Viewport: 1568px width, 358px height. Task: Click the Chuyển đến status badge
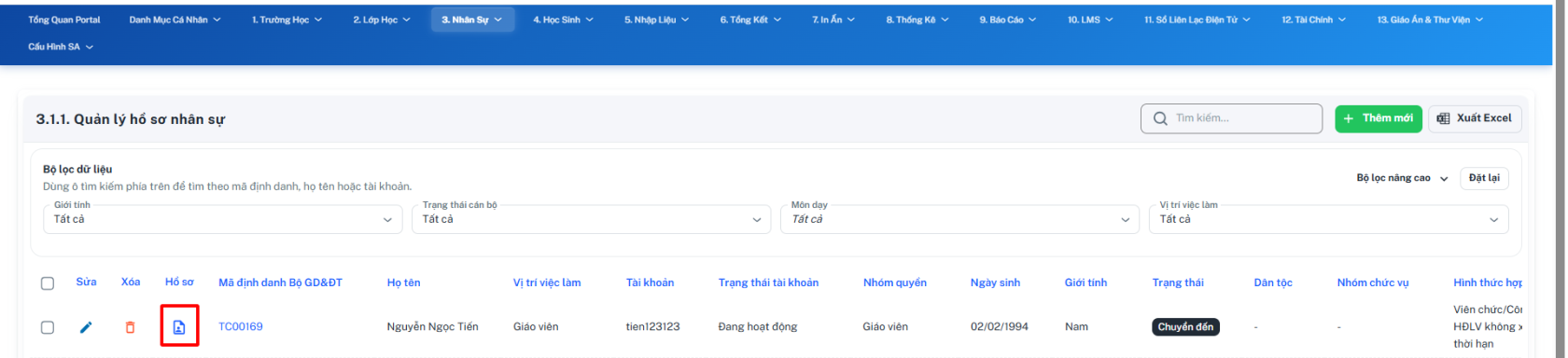[1186, 327]
